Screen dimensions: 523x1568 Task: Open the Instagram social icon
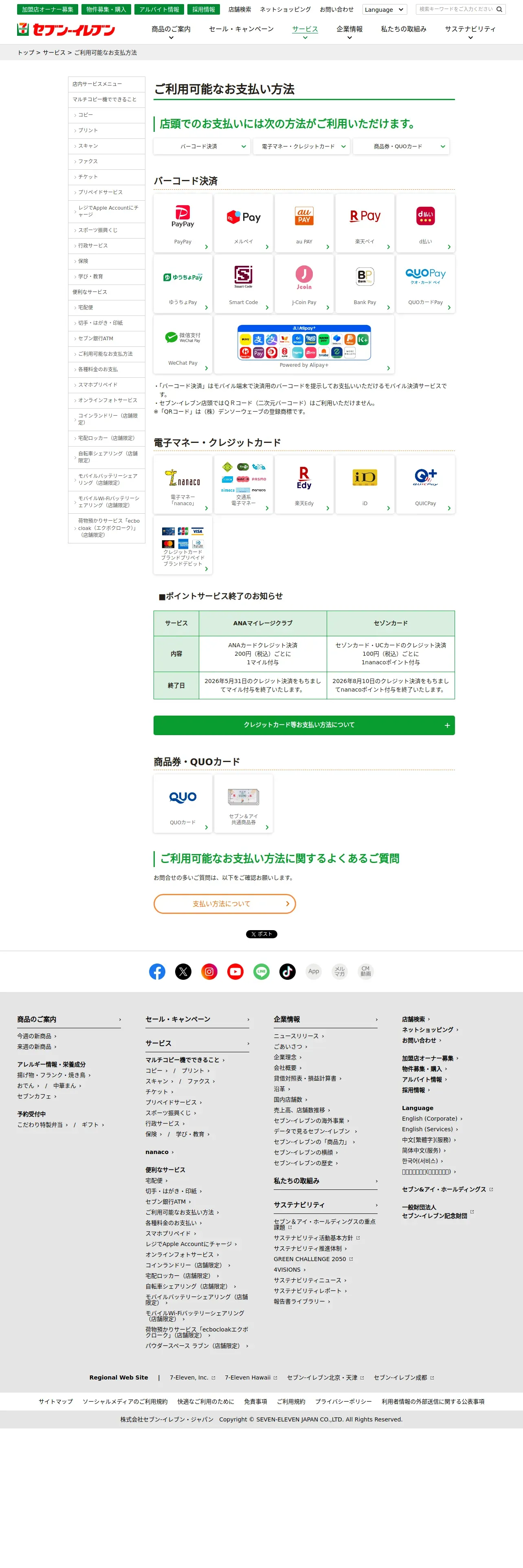click(x=209, y=972)
